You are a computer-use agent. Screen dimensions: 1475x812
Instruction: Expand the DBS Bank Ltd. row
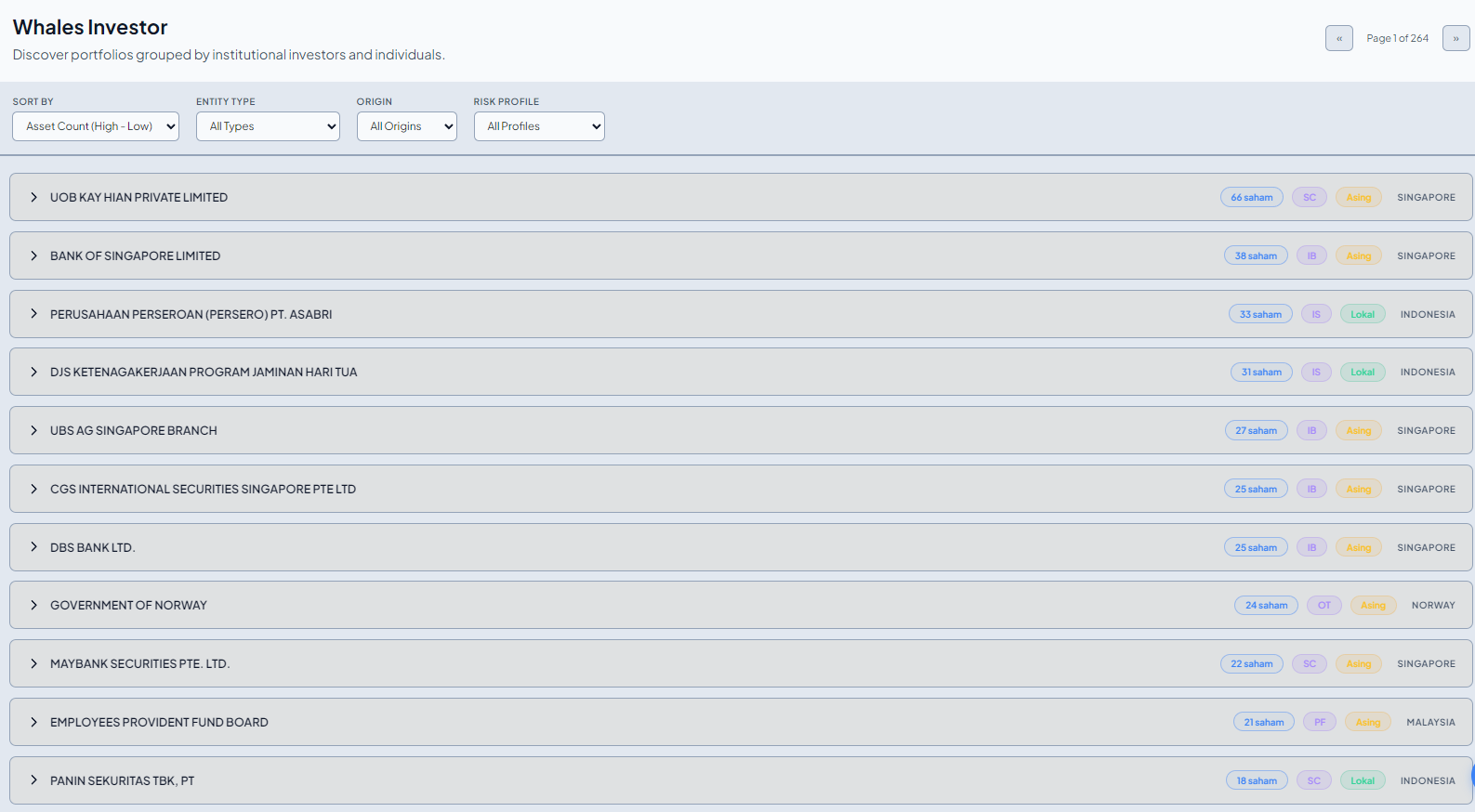click(x=741, y=547)
